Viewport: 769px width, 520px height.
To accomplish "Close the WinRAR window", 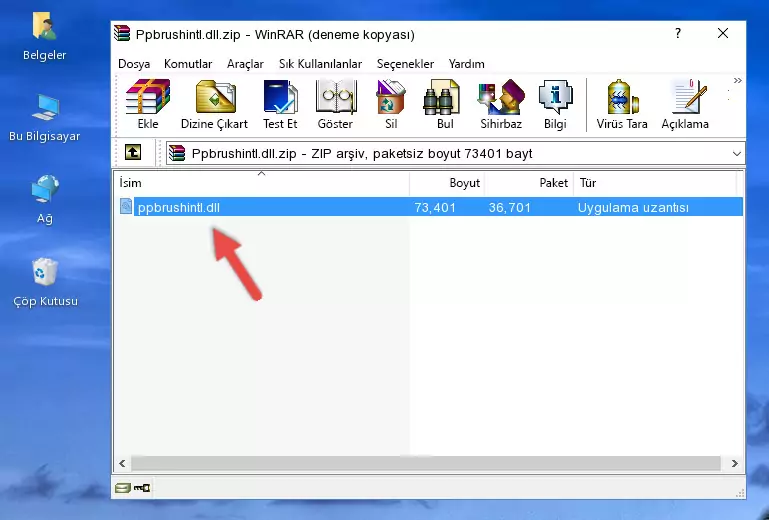I will point(722,33).
